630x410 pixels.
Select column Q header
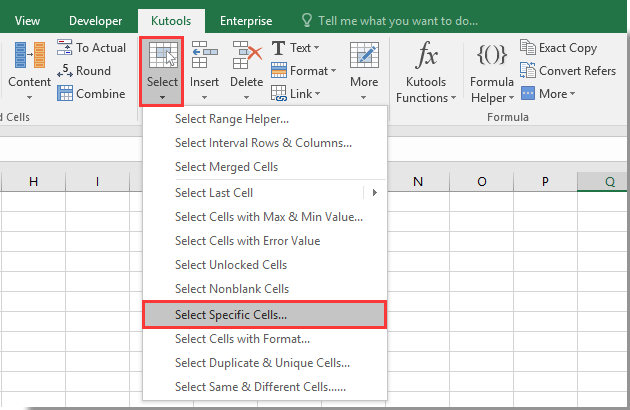click(x=609, y=181)
